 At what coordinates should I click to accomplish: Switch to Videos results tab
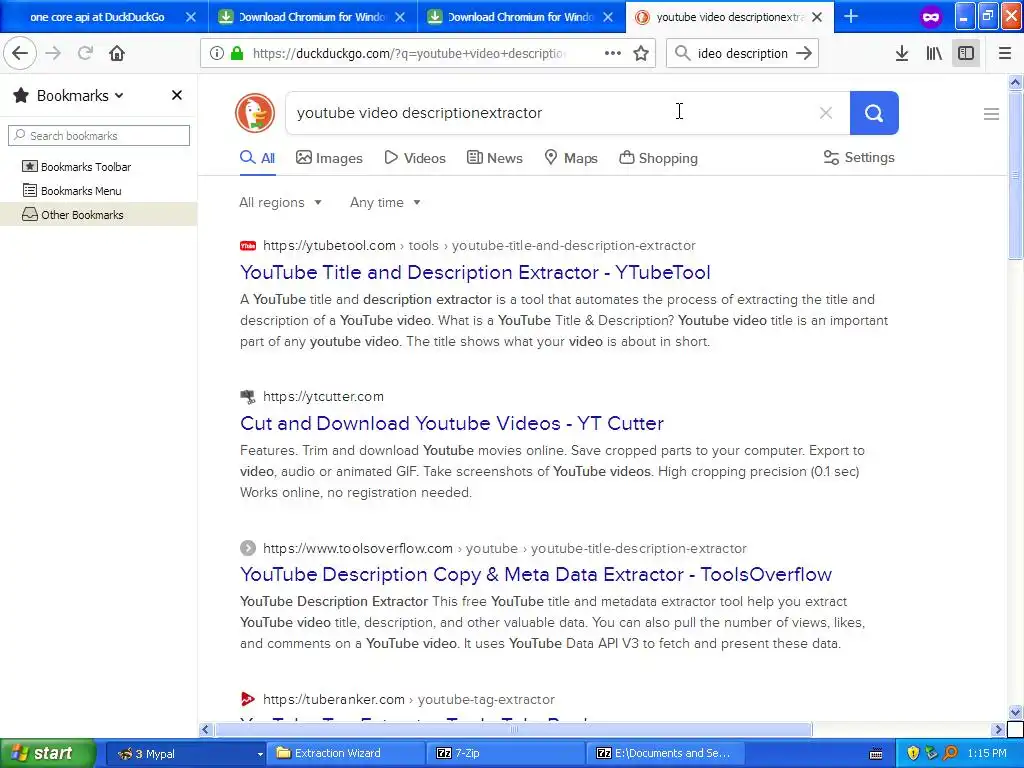pyautogui.click(x=415, y=158)
